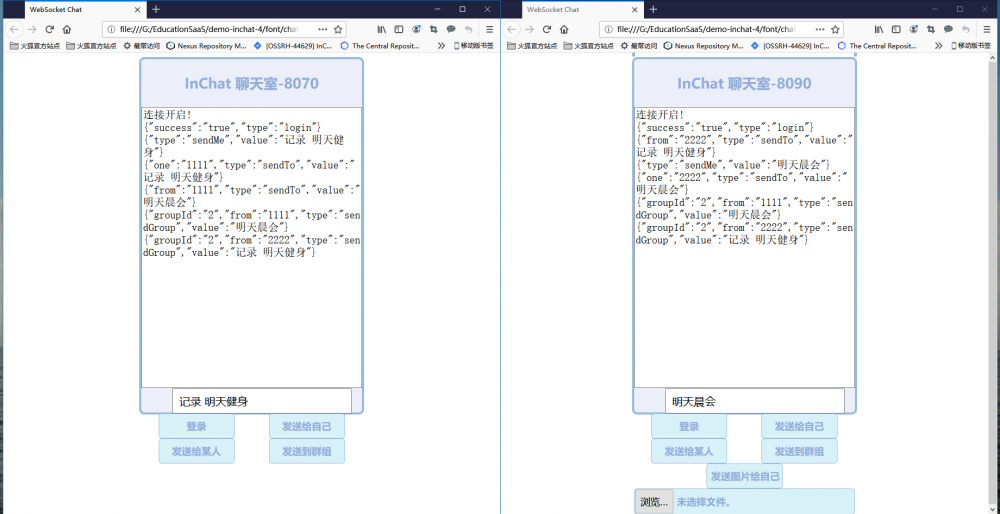This screenshot has height=514, width=1000.
Task: Click 发送给自己 in the 8070 chat room
Action: point(307,427)
